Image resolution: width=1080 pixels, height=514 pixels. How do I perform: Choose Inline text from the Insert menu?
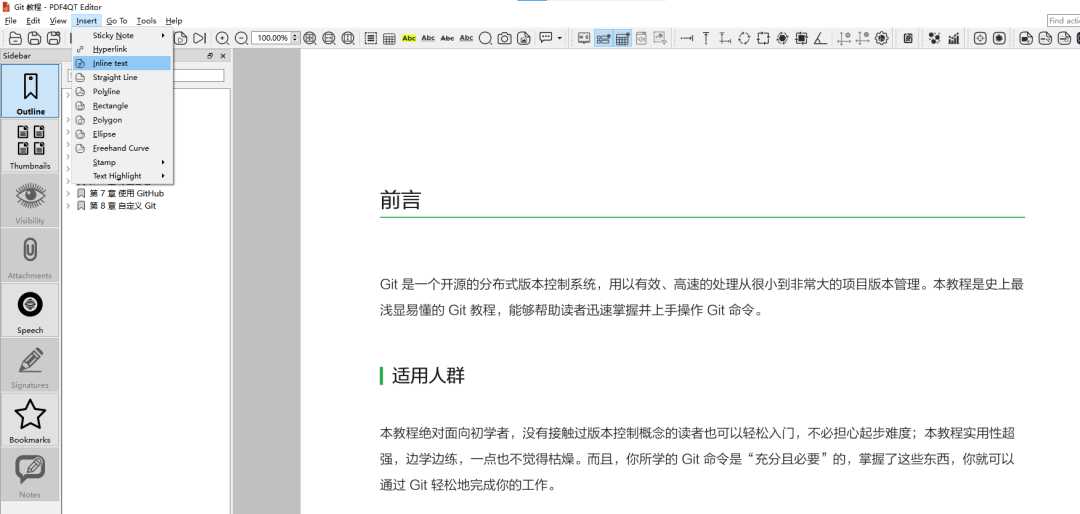pyautogui.click(x=122, y=63)
